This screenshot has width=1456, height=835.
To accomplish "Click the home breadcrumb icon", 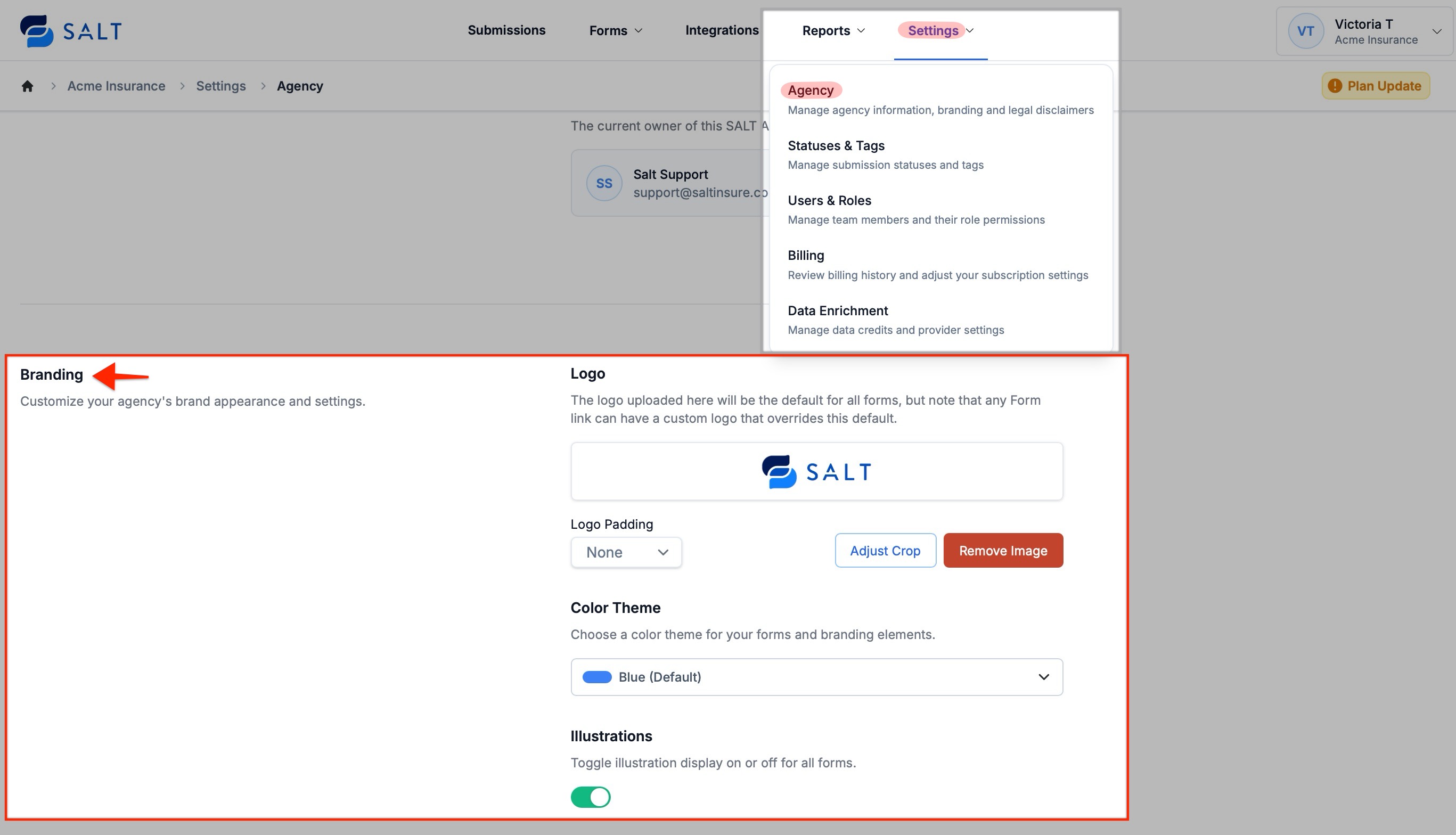I will pyautogui.click(x=28, y=86).
